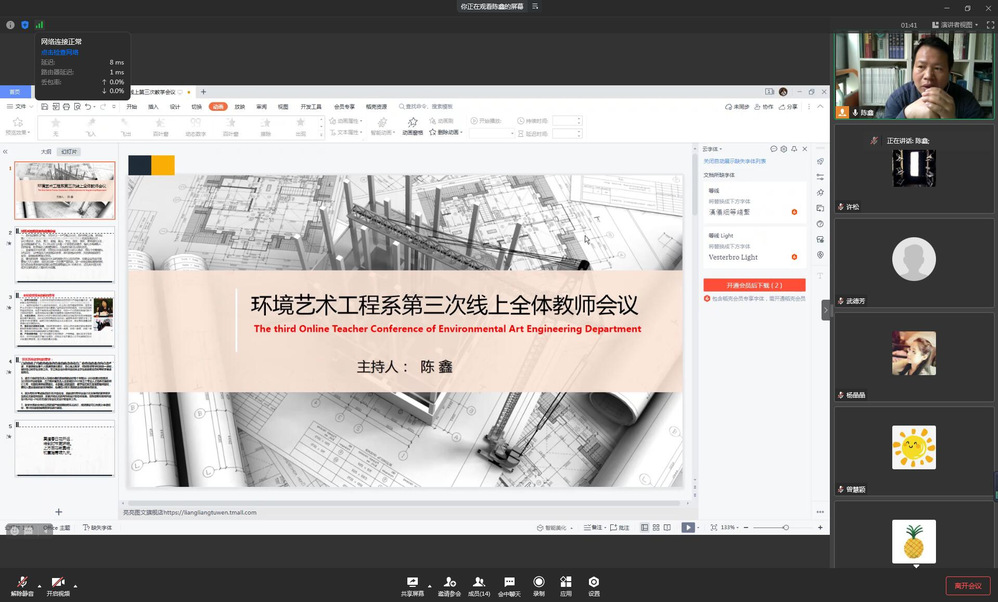Open 应用 apps icon
This screenshot has width=998, height=602.
click(566, 582)
